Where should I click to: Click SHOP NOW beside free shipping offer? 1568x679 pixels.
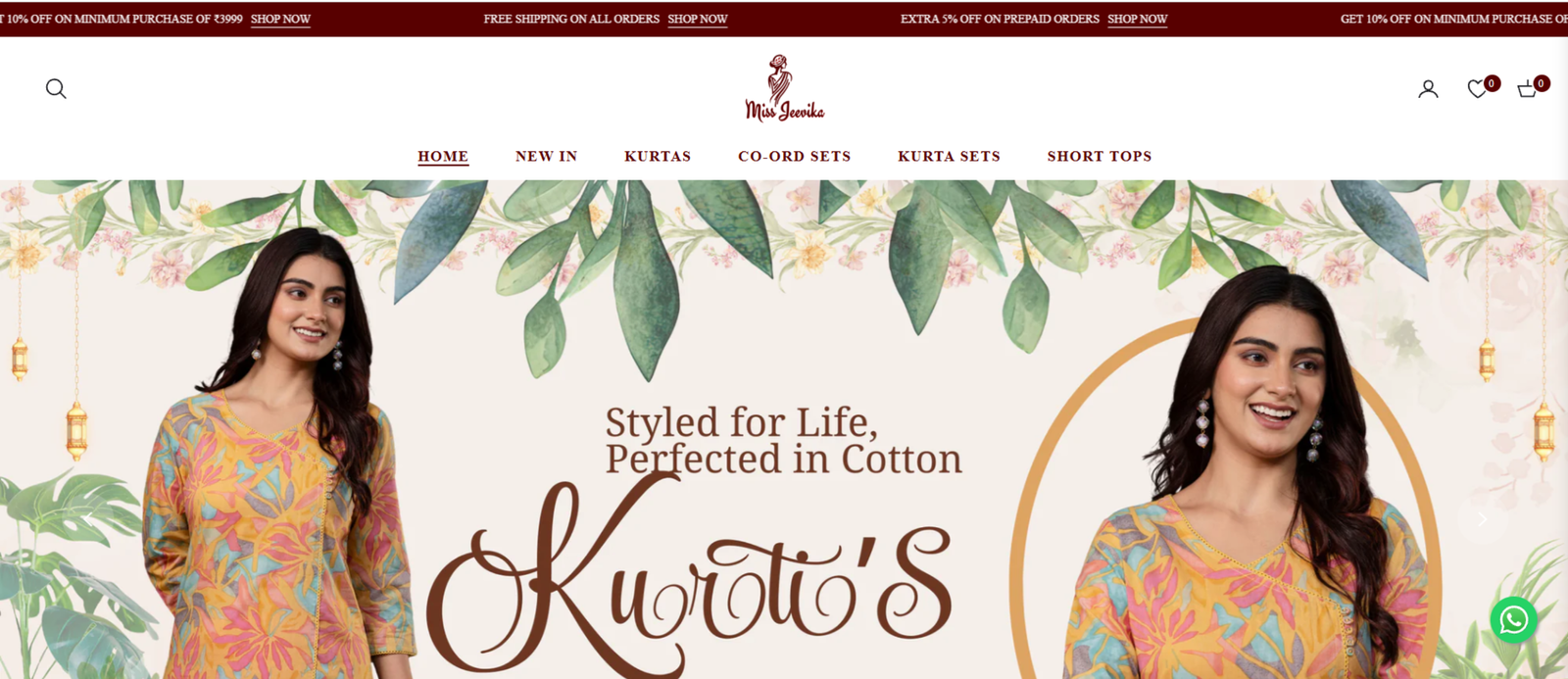pyautogui.click(x=698, y=19)
